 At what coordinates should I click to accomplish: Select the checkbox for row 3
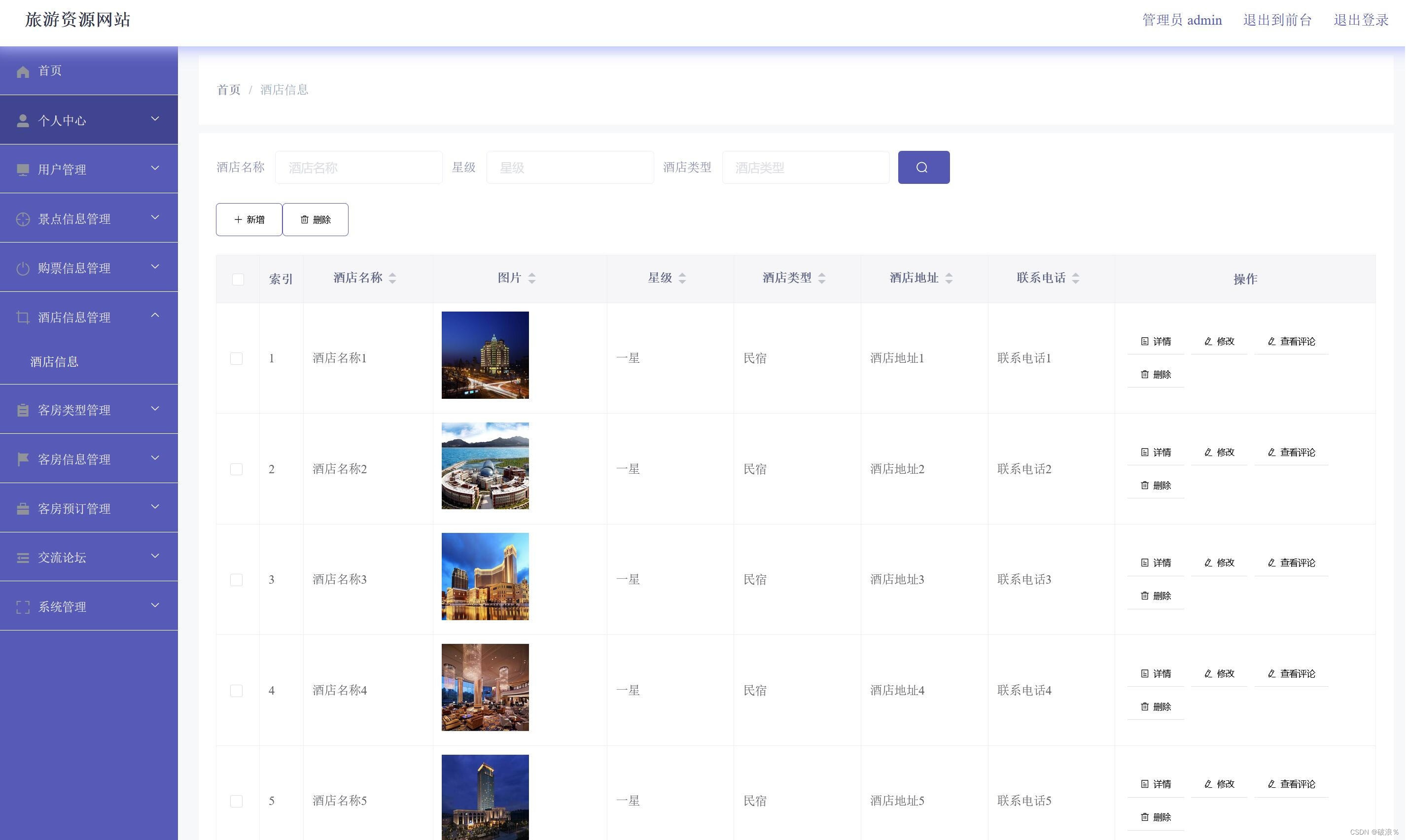(x=237, y=580)
